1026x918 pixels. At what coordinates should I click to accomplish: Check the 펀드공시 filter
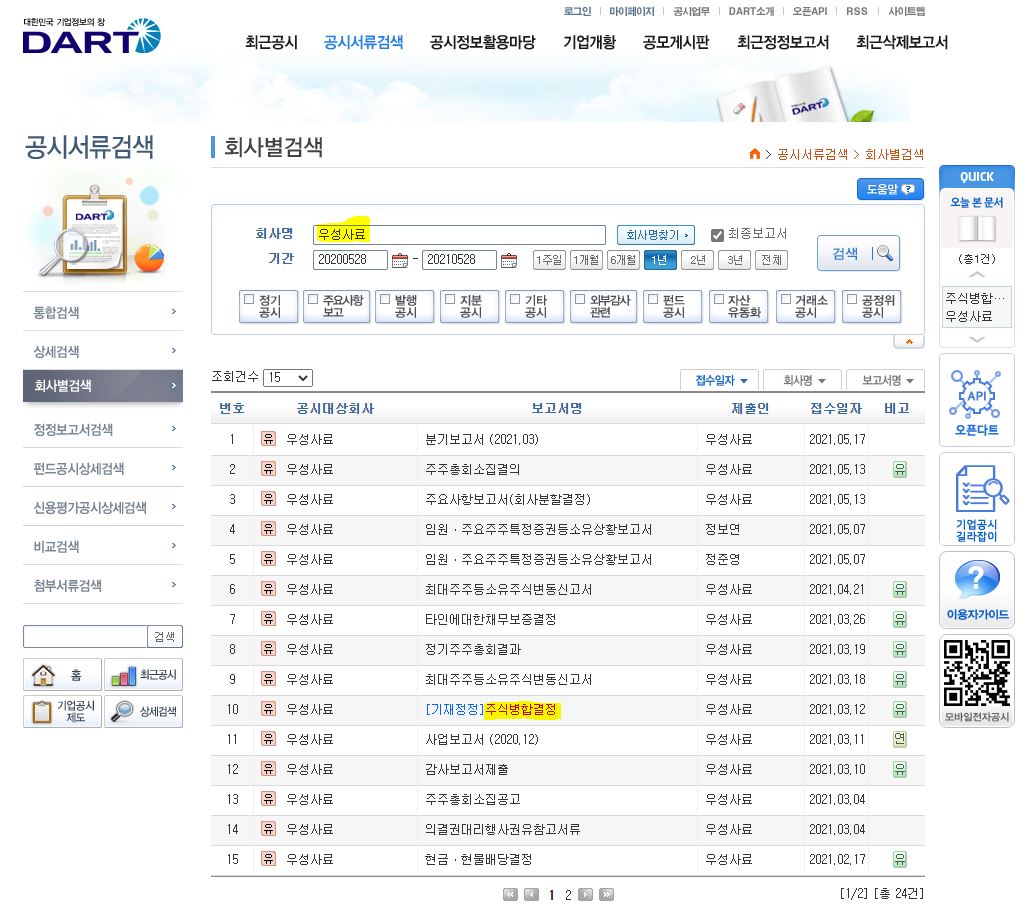[653, 299]
